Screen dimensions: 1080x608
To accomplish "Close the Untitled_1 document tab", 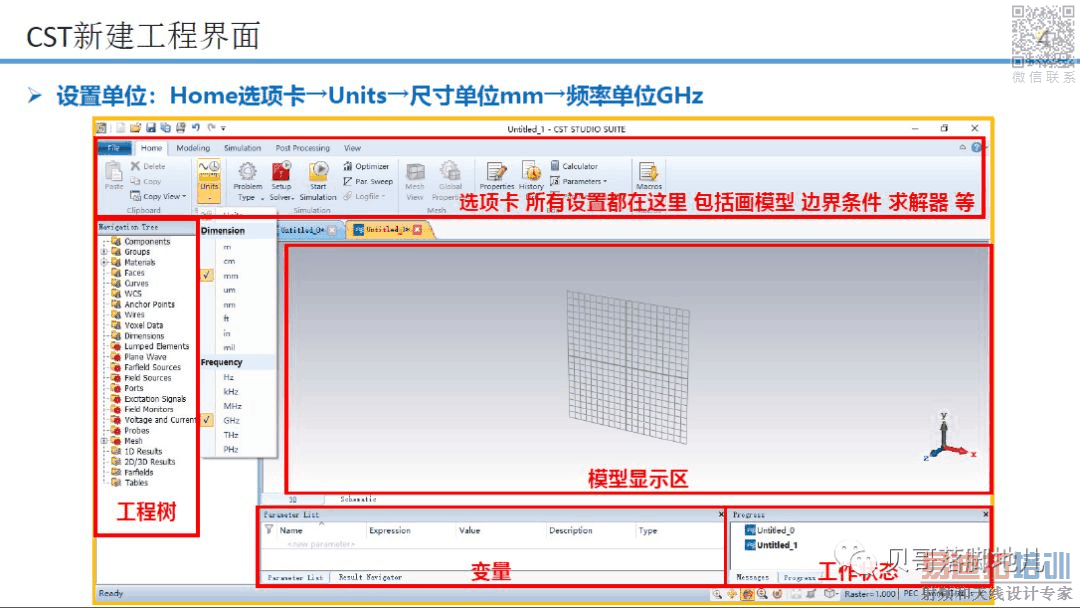I will (x=417, y=229).
